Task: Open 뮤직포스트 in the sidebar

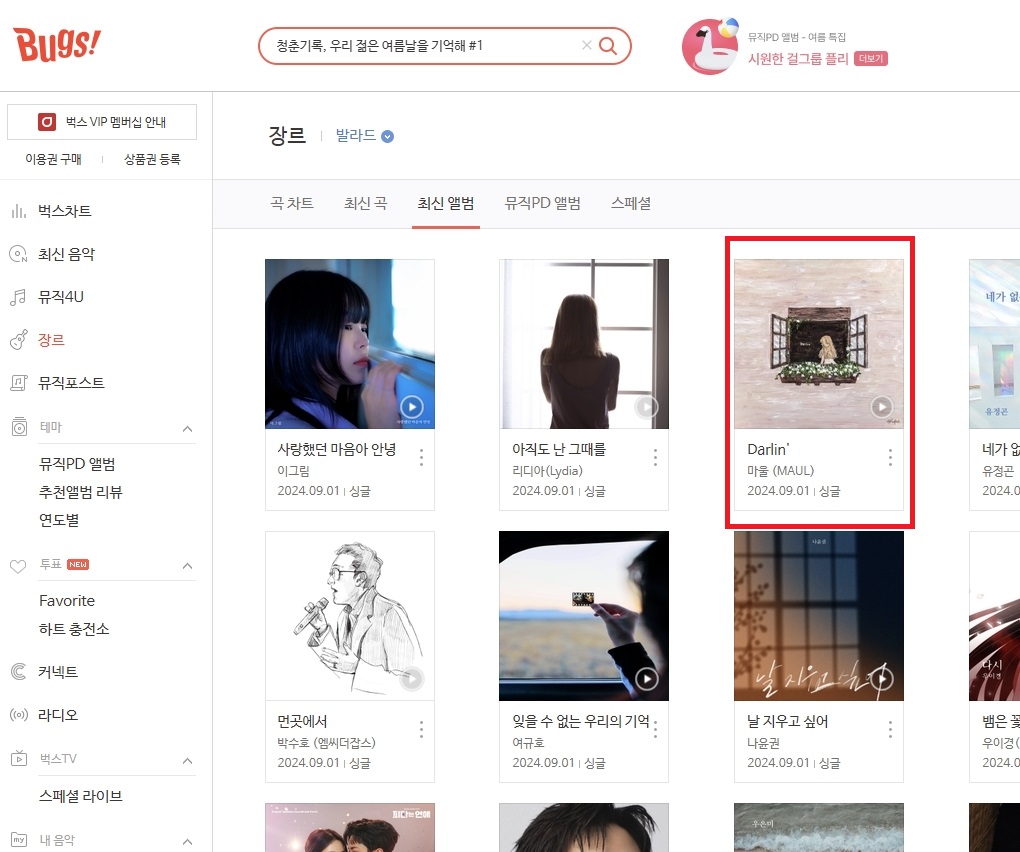Action: click(x=71, y=383)
